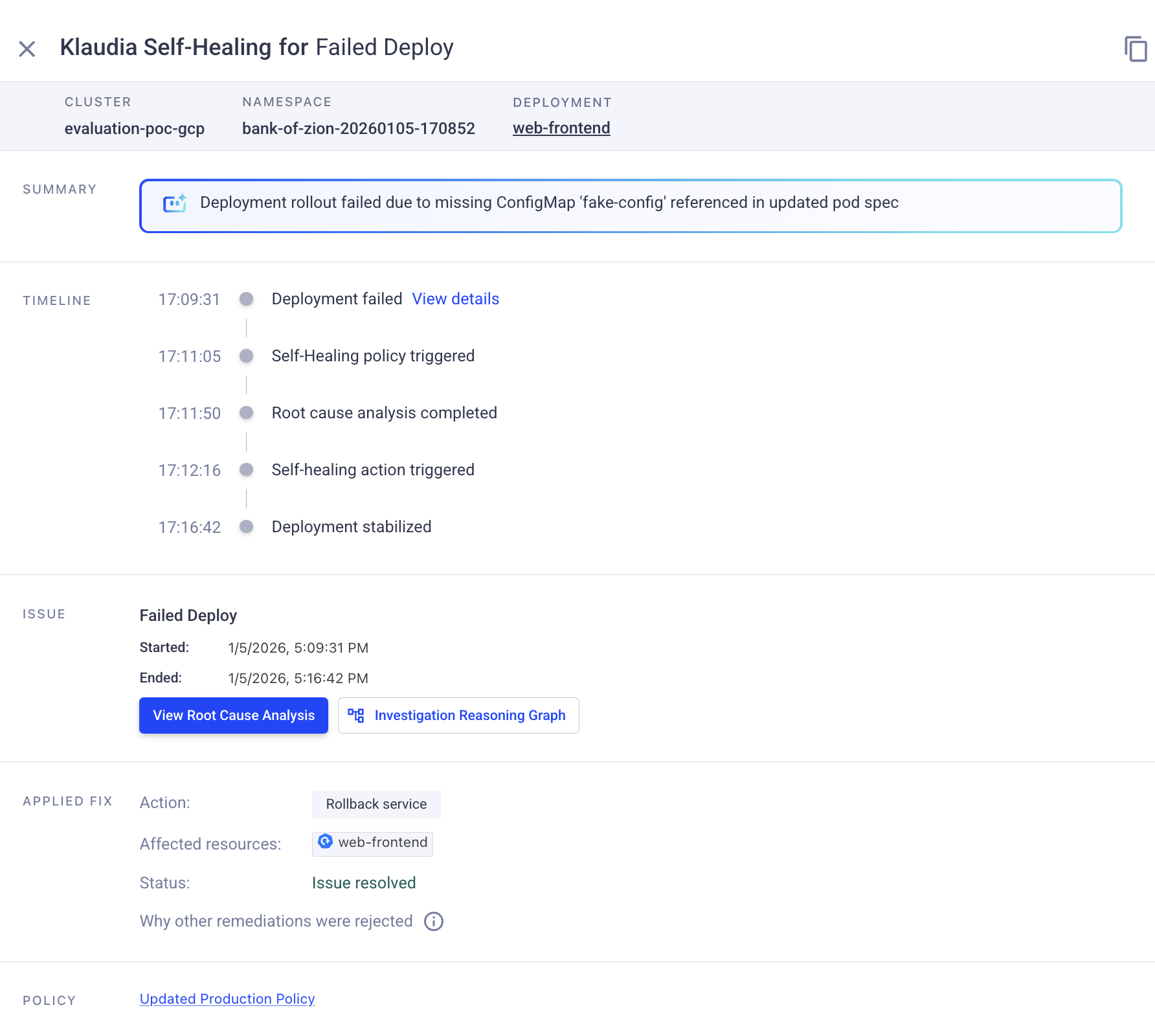Open the Investigation Reasoning Graph
1155x1036 pixels.
point(458,715)
